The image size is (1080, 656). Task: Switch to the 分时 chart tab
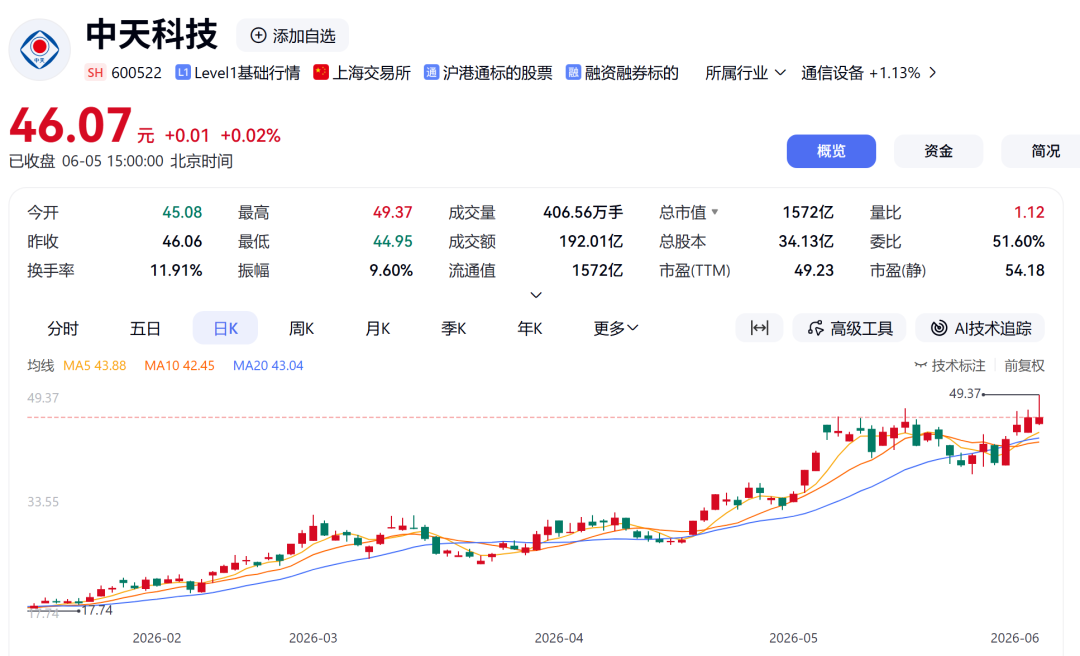[x=63, y=328]
